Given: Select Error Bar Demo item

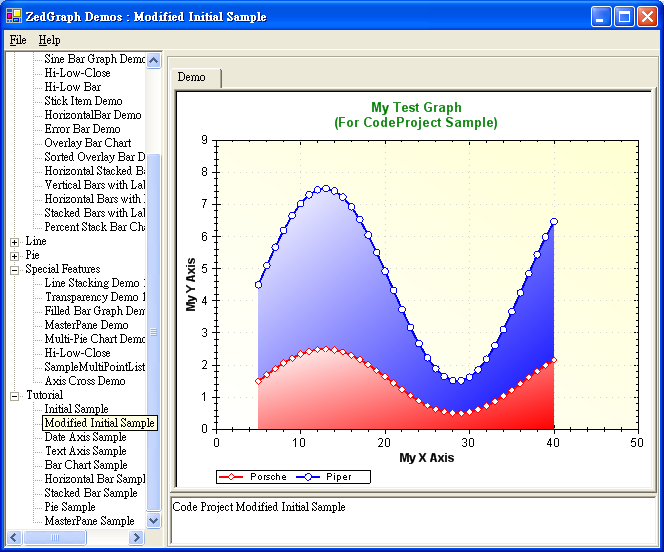Looking at the screenshot, I should tap(82, 129).
